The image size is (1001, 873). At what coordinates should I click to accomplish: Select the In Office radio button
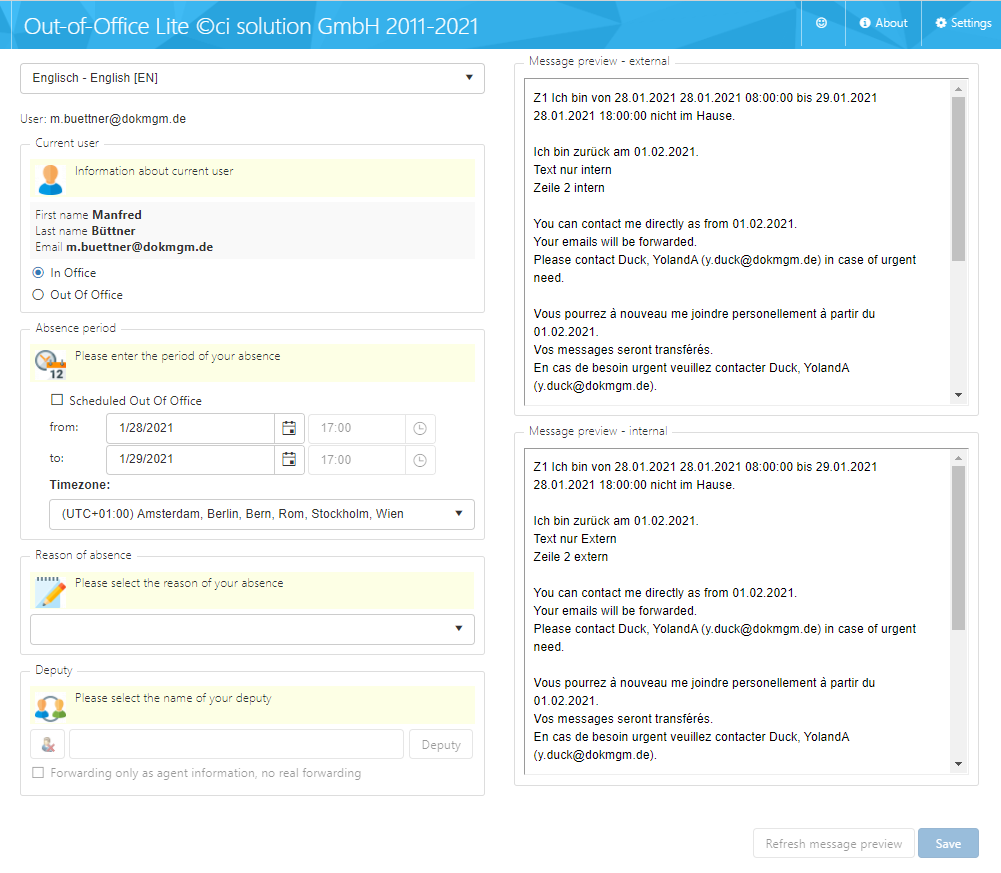39,273
